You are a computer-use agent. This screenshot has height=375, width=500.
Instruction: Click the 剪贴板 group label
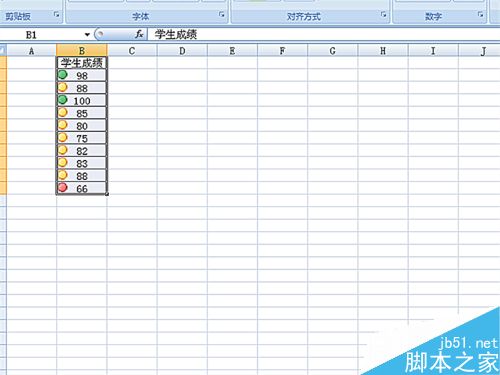tap(18, 16)
